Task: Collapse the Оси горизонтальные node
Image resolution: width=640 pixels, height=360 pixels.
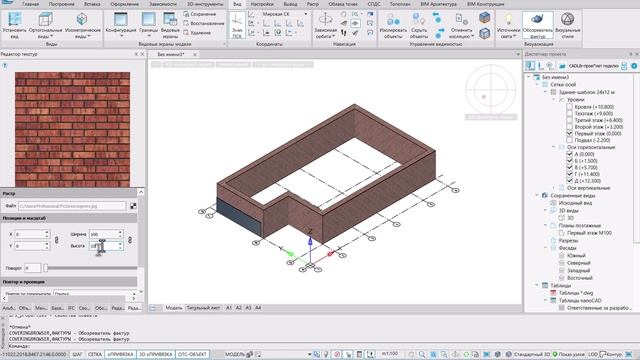Action: [x=554, y=147]
